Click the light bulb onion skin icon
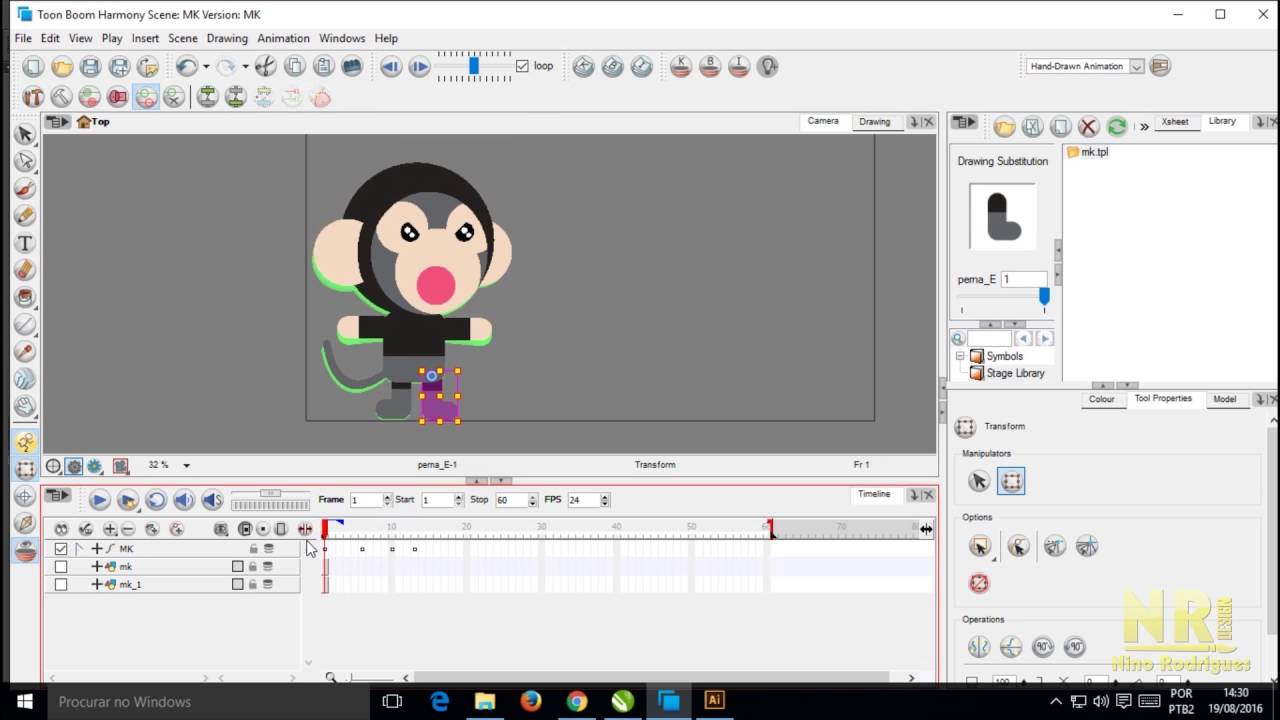 click(767, 67)
